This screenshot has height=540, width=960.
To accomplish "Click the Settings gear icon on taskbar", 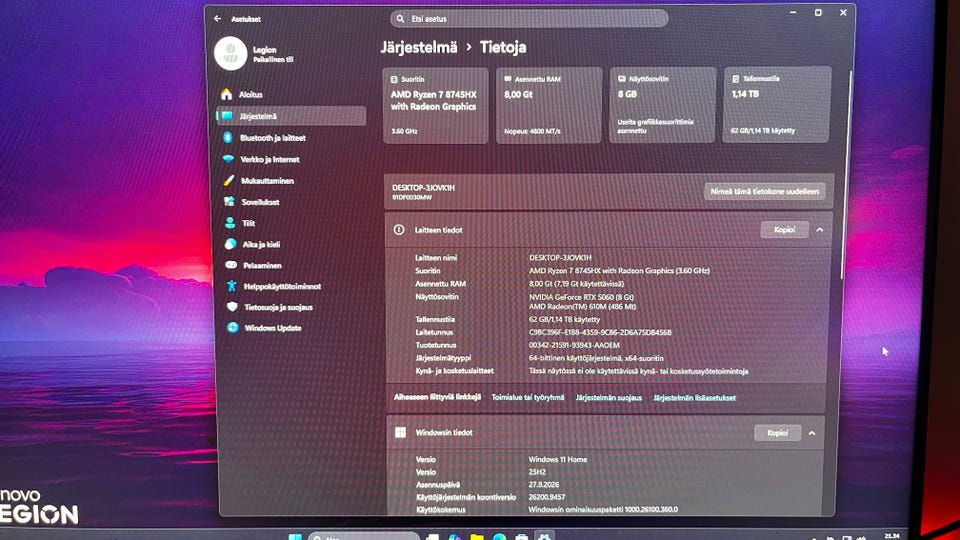I will click(544, 536).
